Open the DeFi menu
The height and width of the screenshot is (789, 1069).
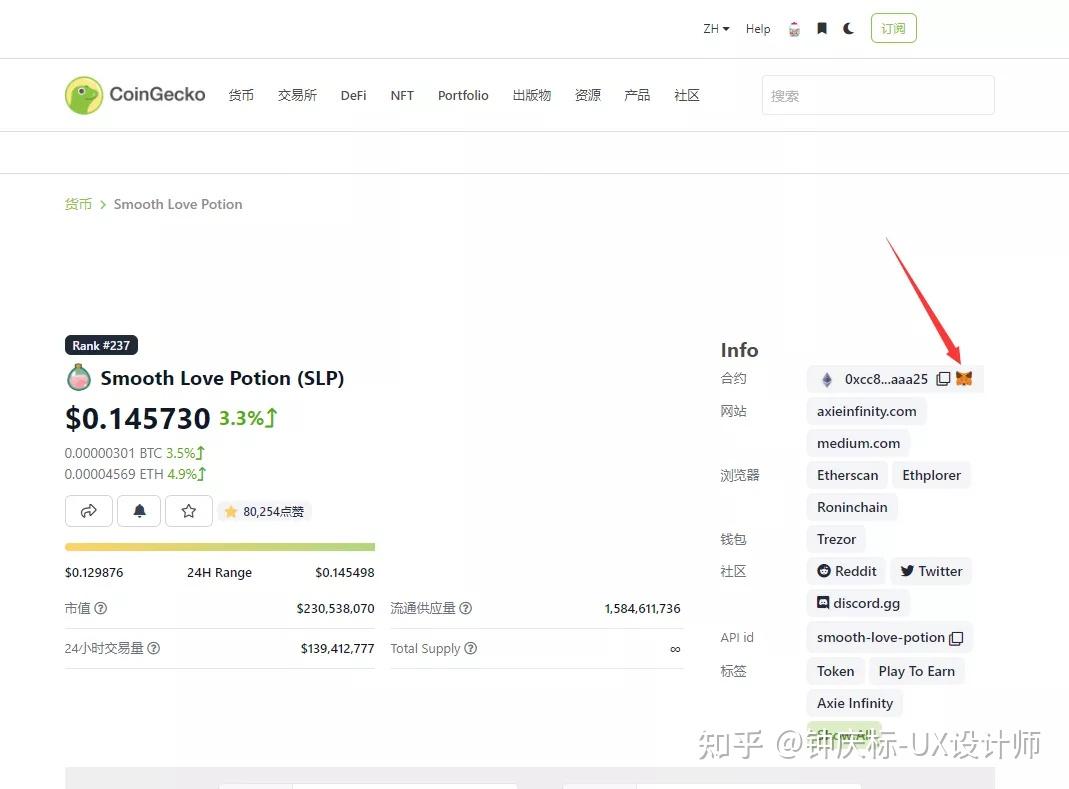[x=353, y=95]
